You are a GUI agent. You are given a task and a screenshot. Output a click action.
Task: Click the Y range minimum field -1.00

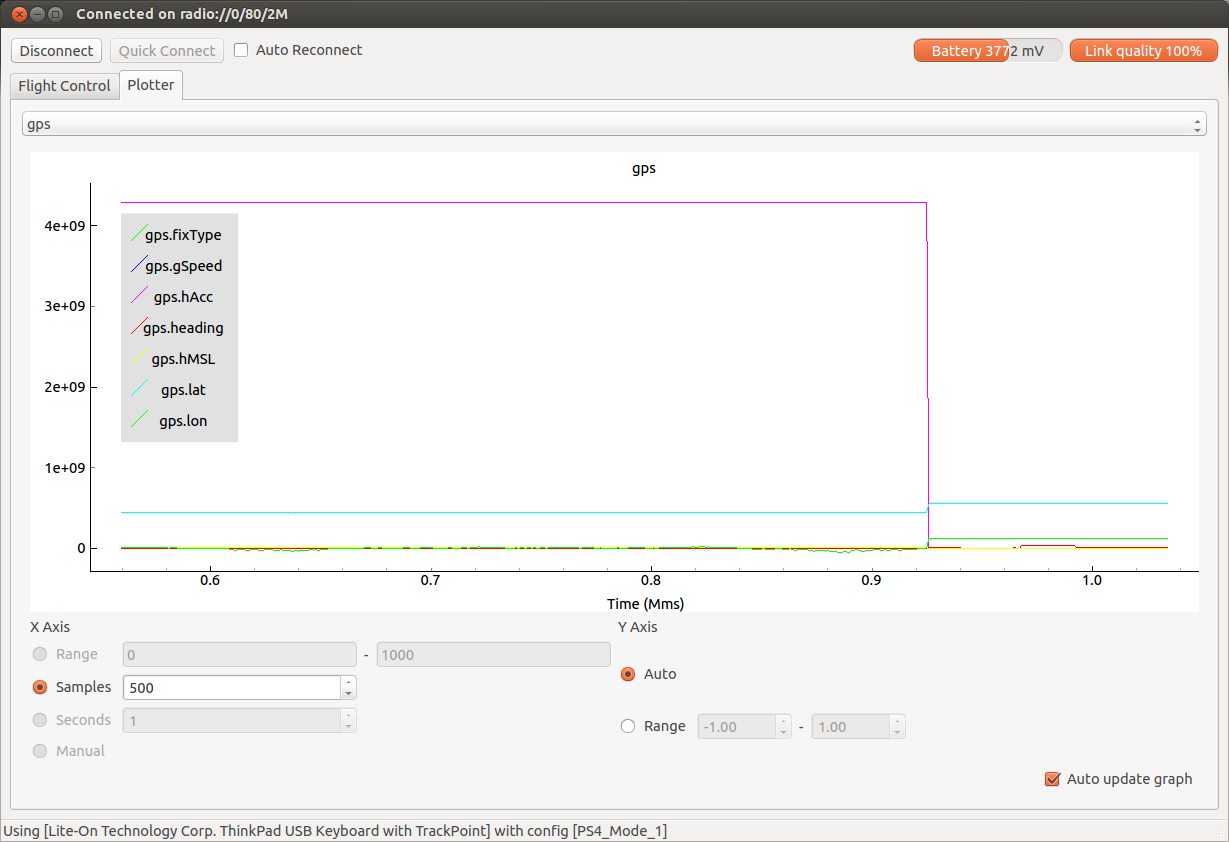tap(737, 727)
